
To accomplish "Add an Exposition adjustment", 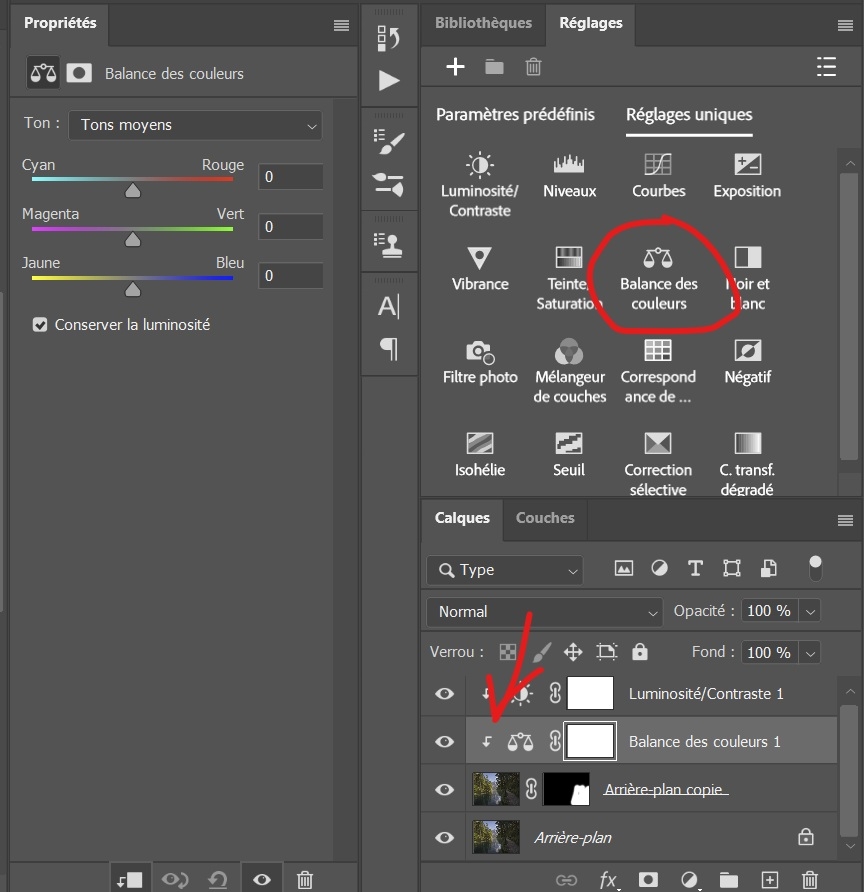I will 747,176.
